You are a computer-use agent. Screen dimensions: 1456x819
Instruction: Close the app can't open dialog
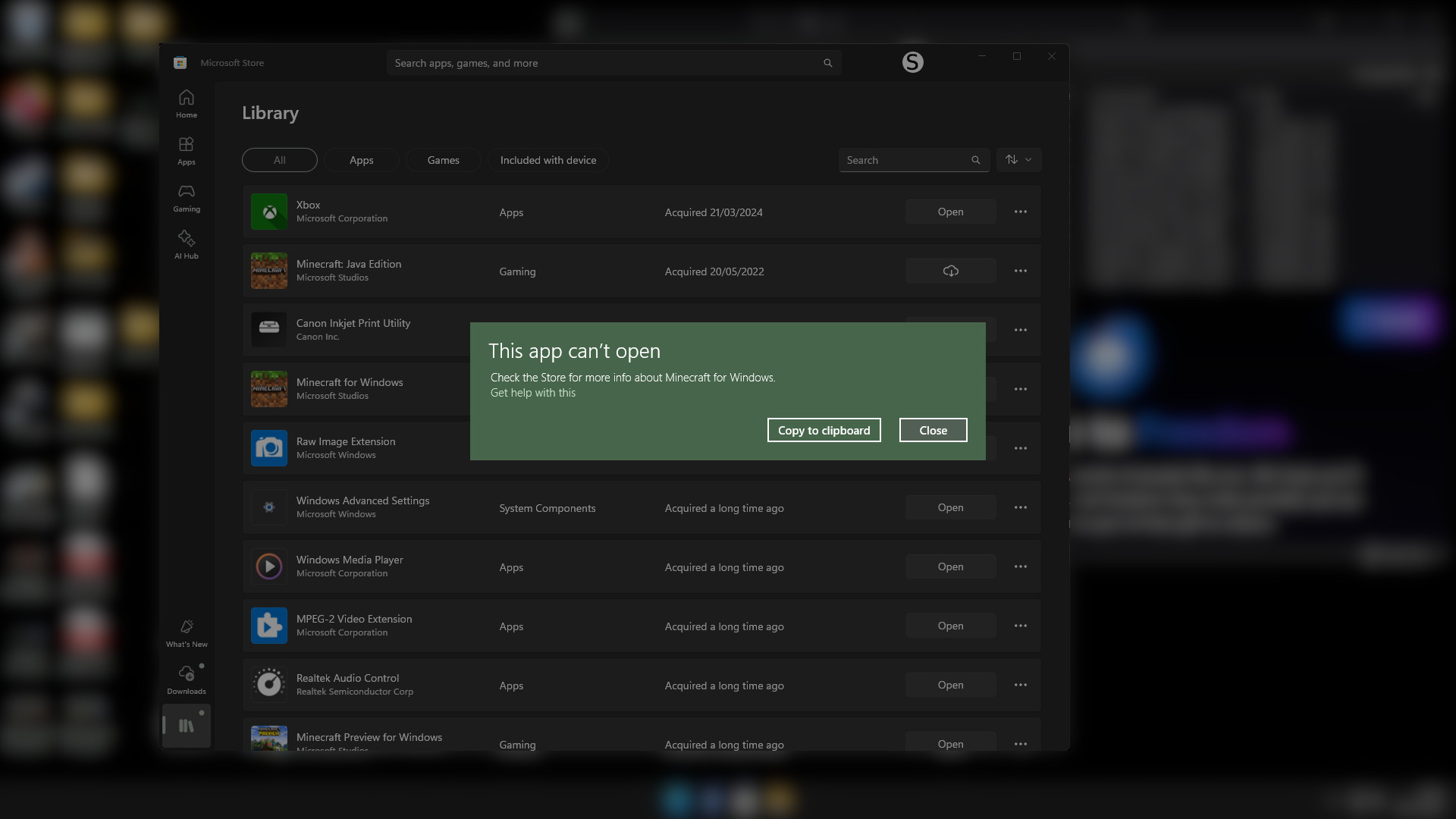click(x=933, y=430)
